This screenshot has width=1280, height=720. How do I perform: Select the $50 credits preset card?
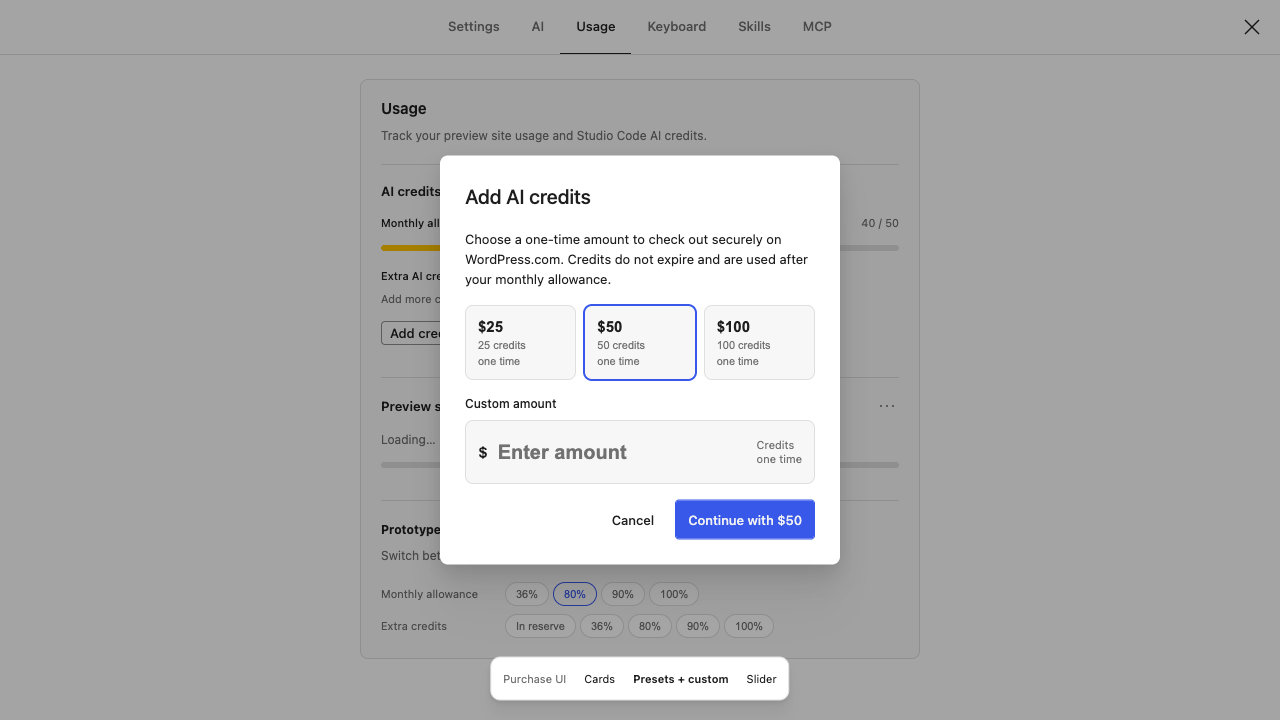tap(640, 343)
